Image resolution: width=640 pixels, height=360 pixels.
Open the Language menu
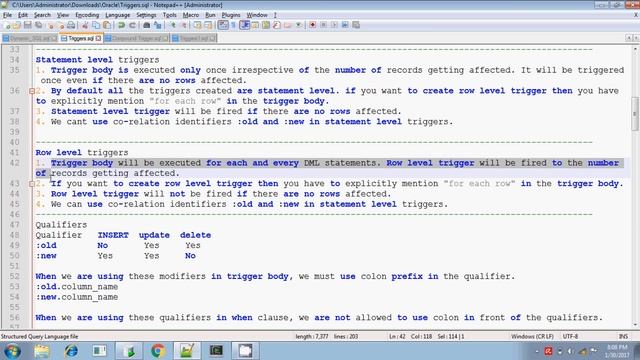[x=118, y=15]
